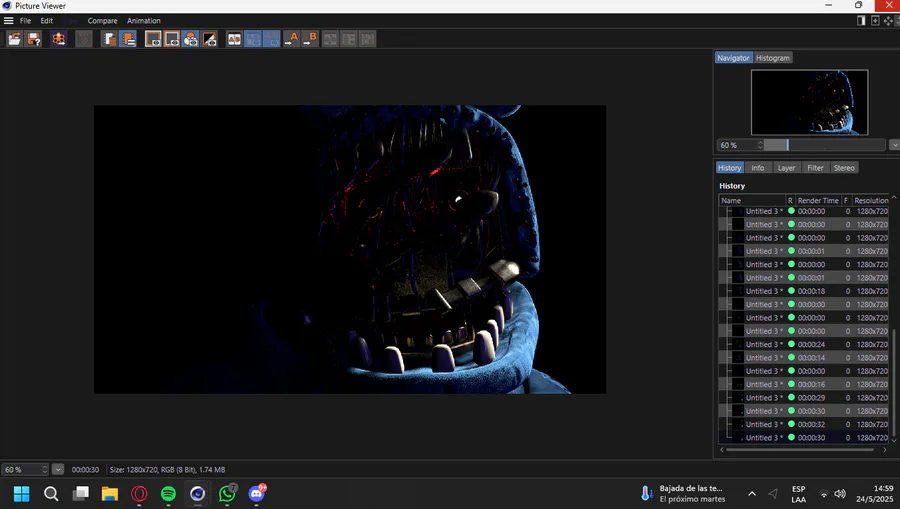Click the F column header in History
Viewport: 900px width, 509px height.
coord(846,200)
